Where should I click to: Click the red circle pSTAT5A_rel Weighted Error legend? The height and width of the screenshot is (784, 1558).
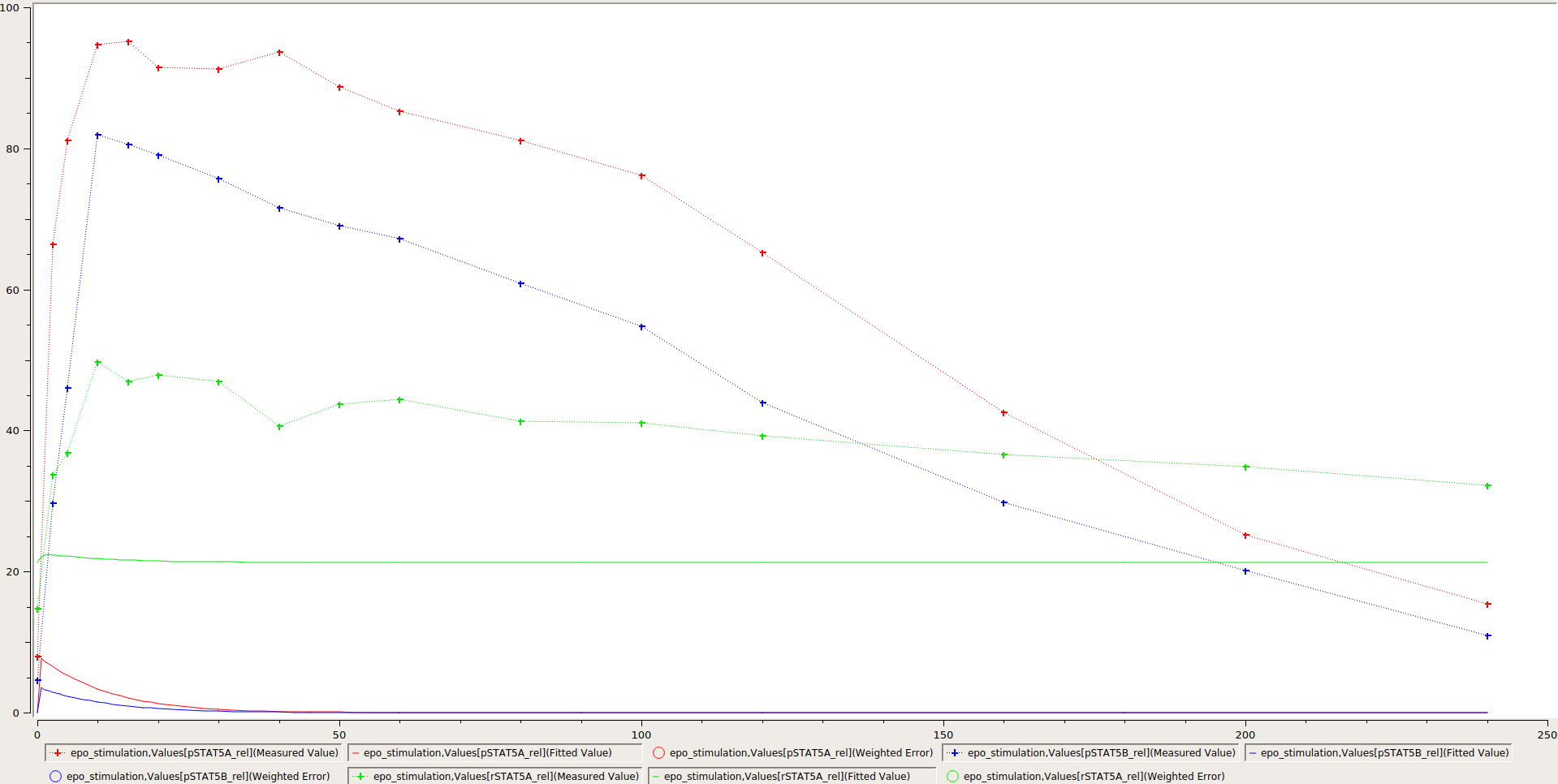click(792, 753)
